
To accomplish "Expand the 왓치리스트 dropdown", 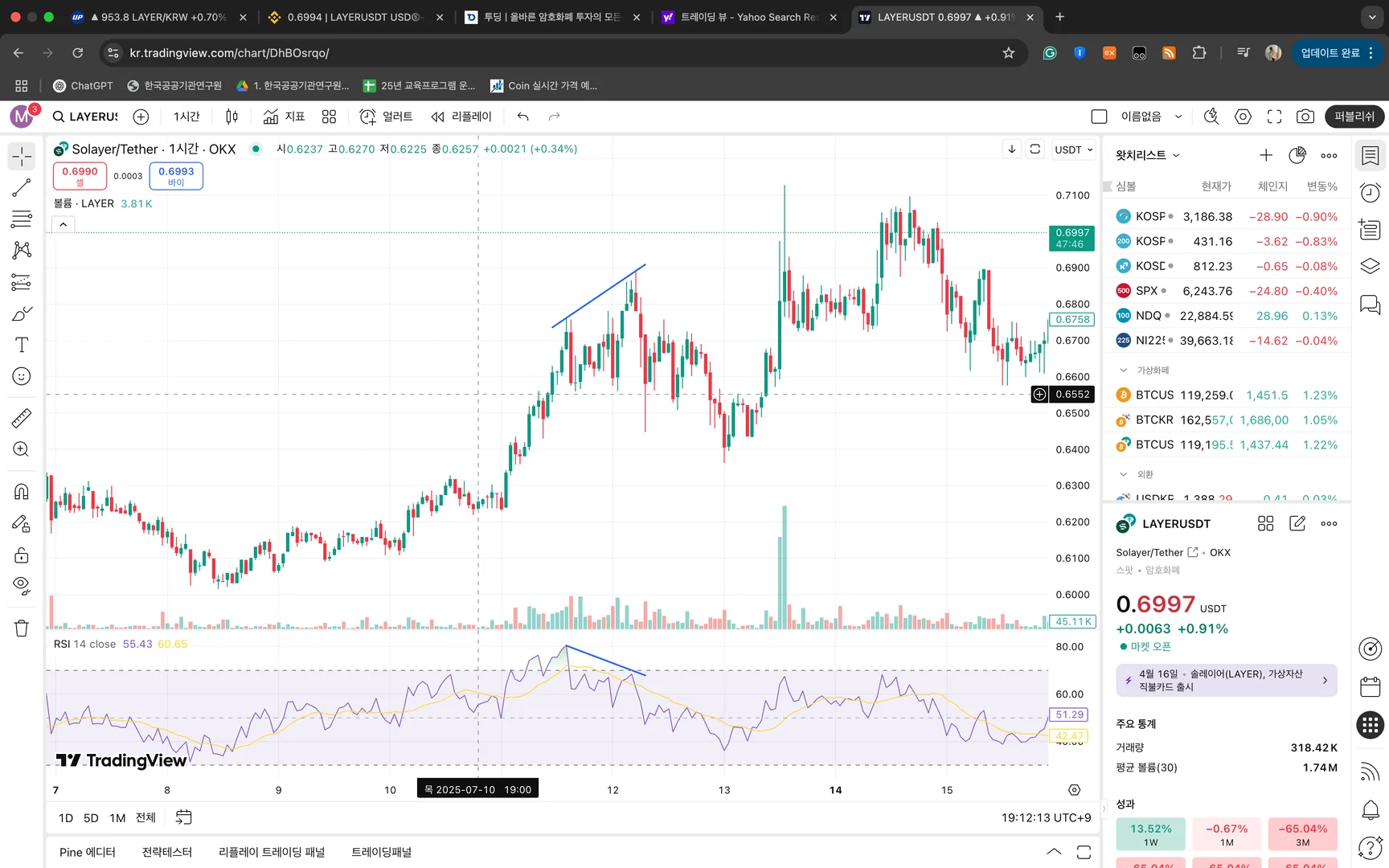I will coord(1147,155).
